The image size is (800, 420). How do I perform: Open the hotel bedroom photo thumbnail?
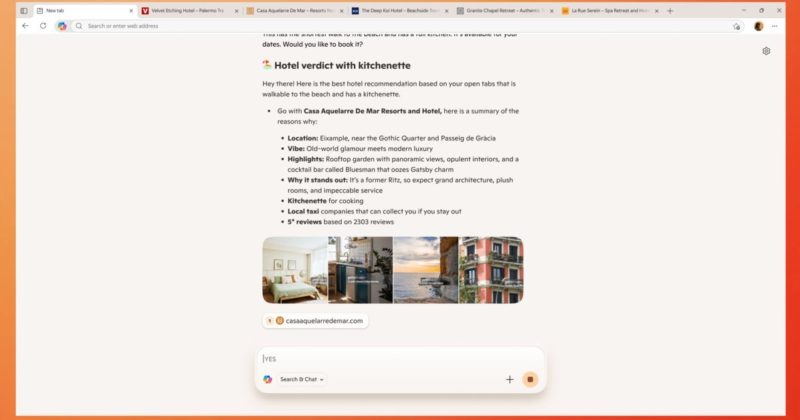294,269
